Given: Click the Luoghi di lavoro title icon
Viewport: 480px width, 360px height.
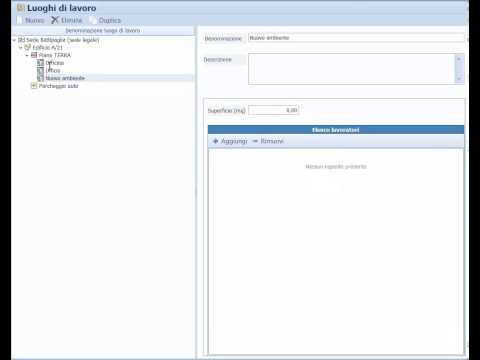Looking at the screenshot, I should pyautogui.click(x=21, y=7).
